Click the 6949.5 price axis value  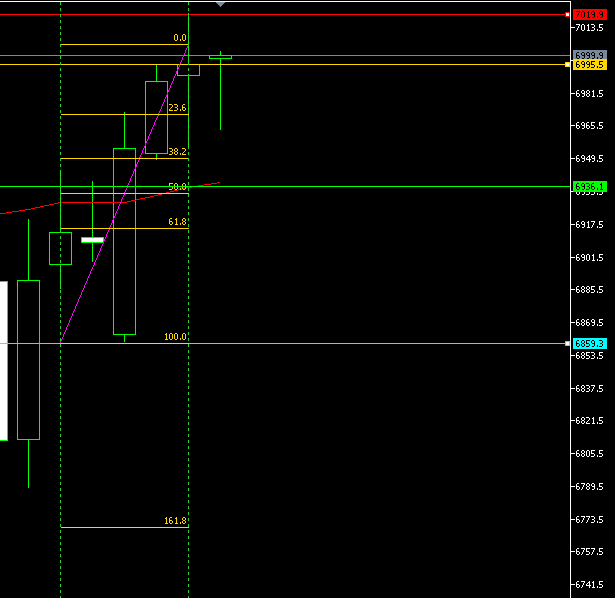589,159
